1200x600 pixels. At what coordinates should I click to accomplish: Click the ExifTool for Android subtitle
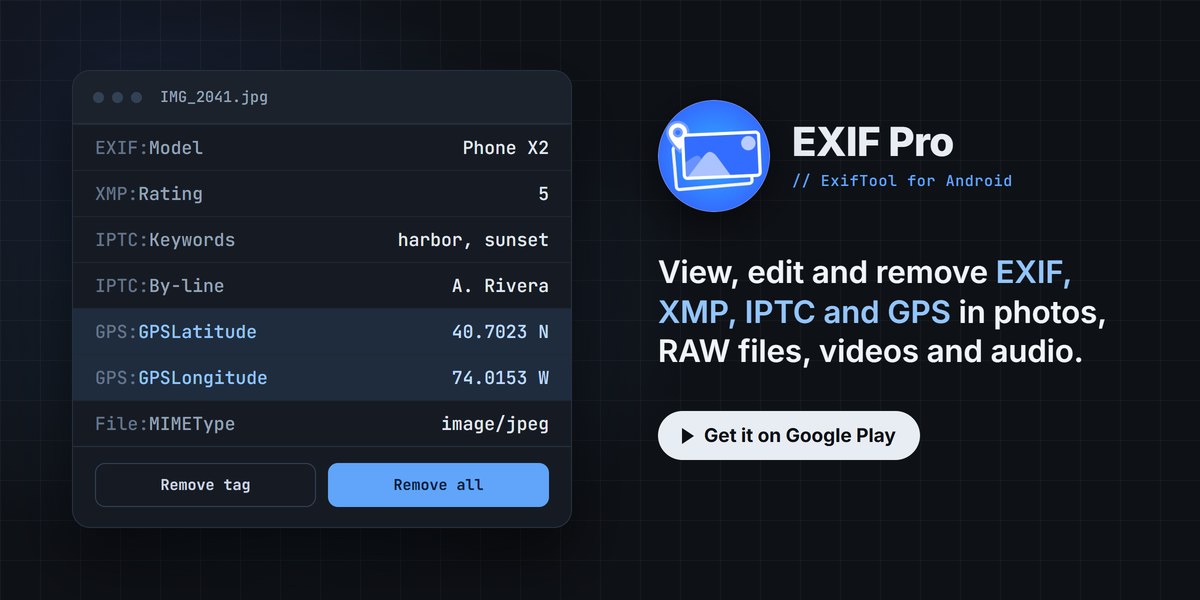(x=902, y=181)
